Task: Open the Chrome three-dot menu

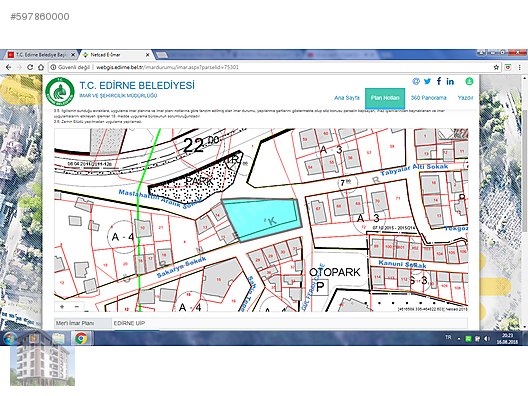Action: (520, 67)
